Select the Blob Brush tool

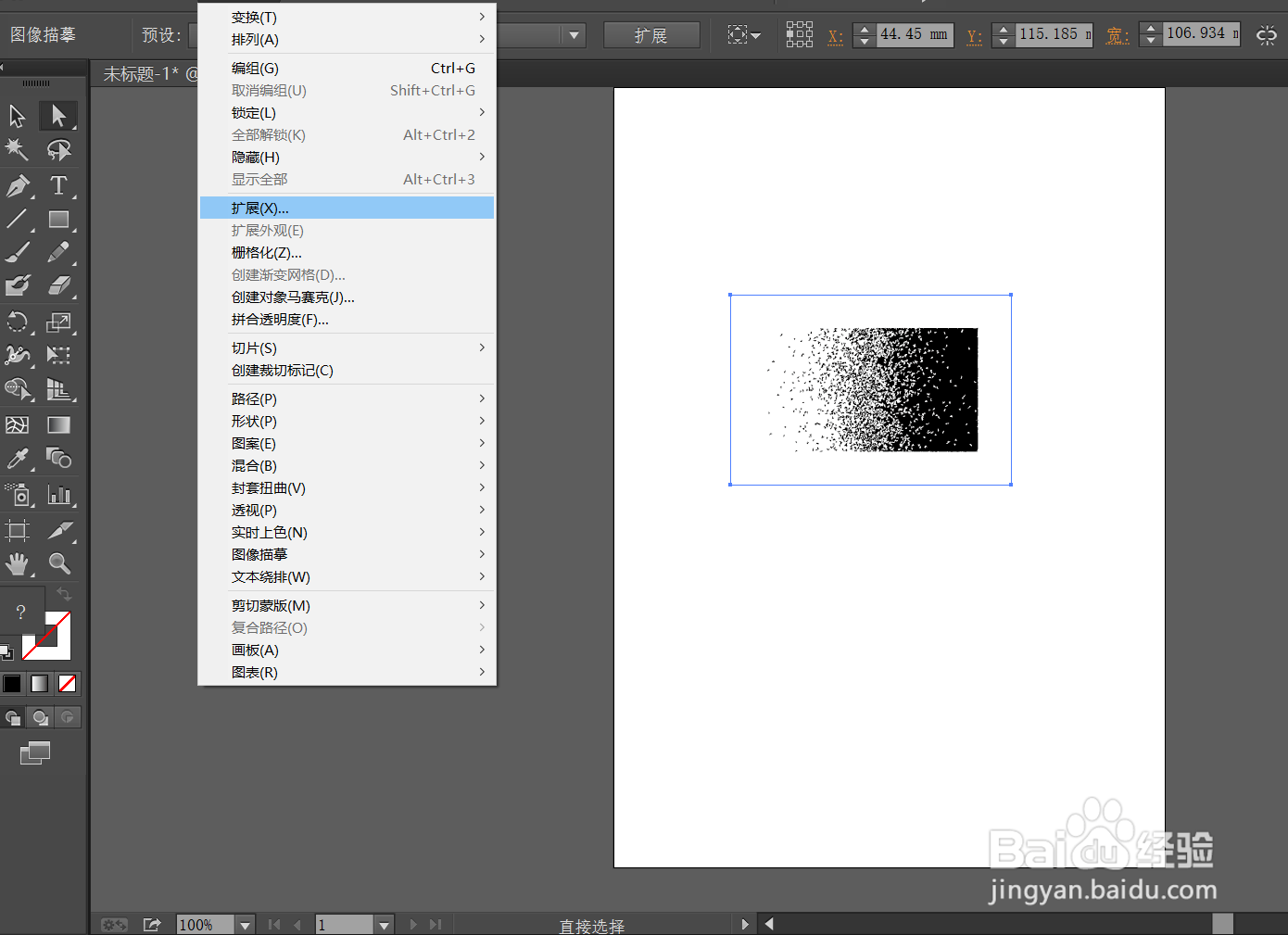pos(17,286)
